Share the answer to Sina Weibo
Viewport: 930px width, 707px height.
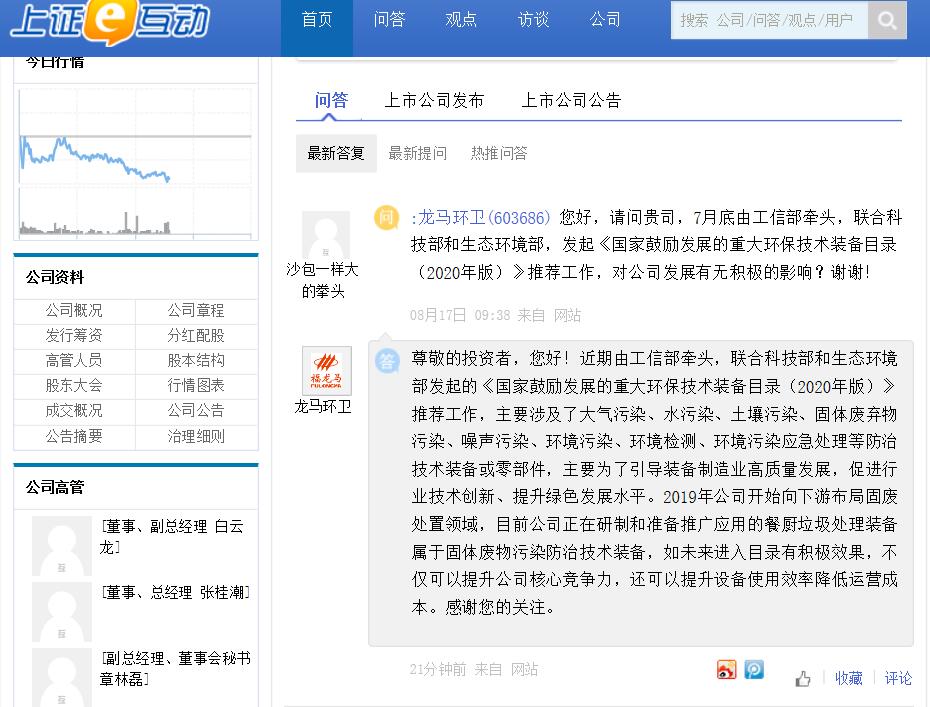click(726, 670)
